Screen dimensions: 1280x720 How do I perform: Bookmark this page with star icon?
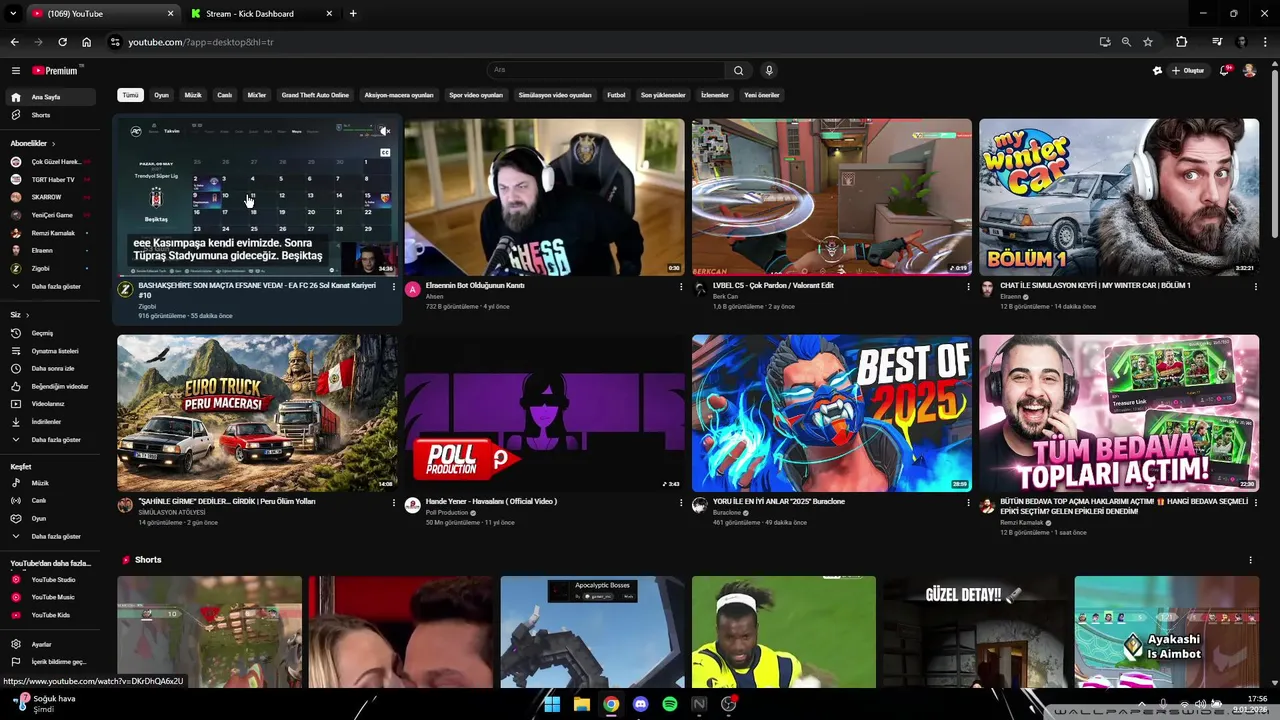[1148, 42]
